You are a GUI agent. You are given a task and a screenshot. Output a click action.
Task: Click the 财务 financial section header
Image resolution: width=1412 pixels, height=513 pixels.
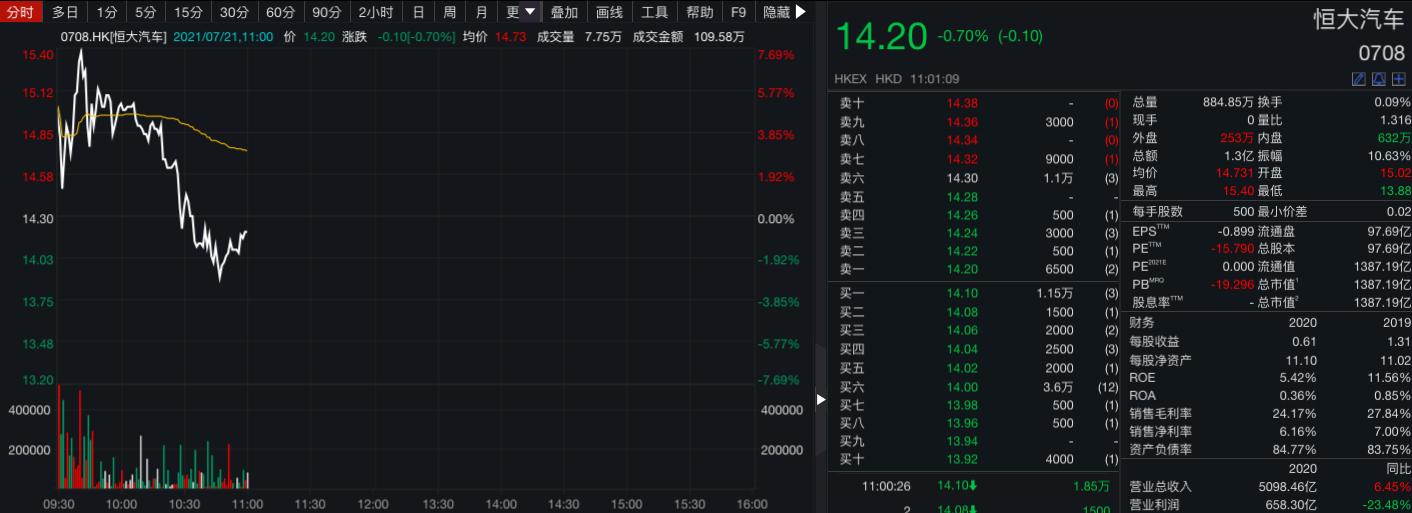pyautogui.click(x=1142, y=322)
